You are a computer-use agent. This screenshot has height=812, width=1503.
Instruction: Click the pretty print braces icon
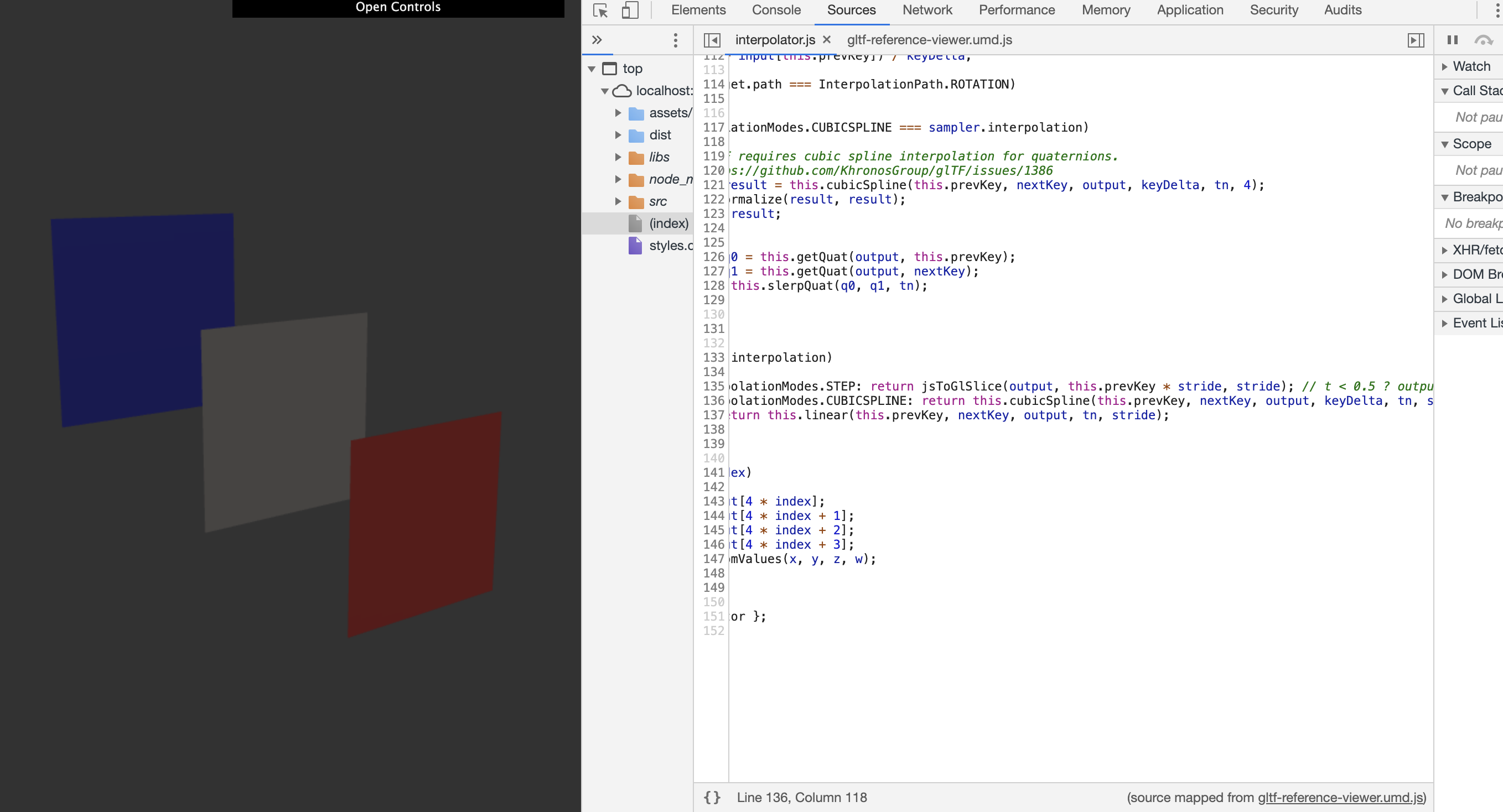[712, 797]
